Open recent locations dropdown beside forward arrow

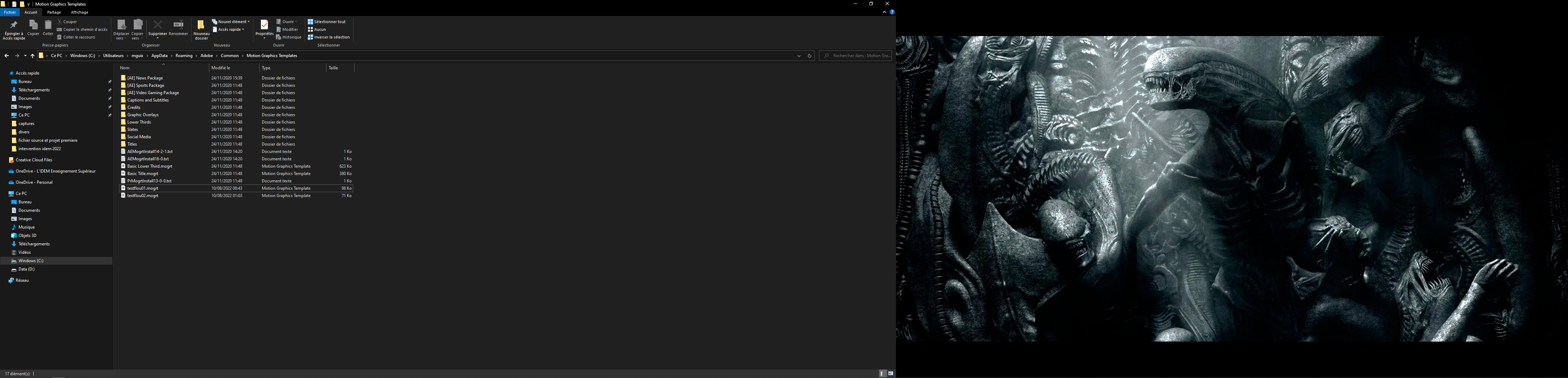pos(25,55)
